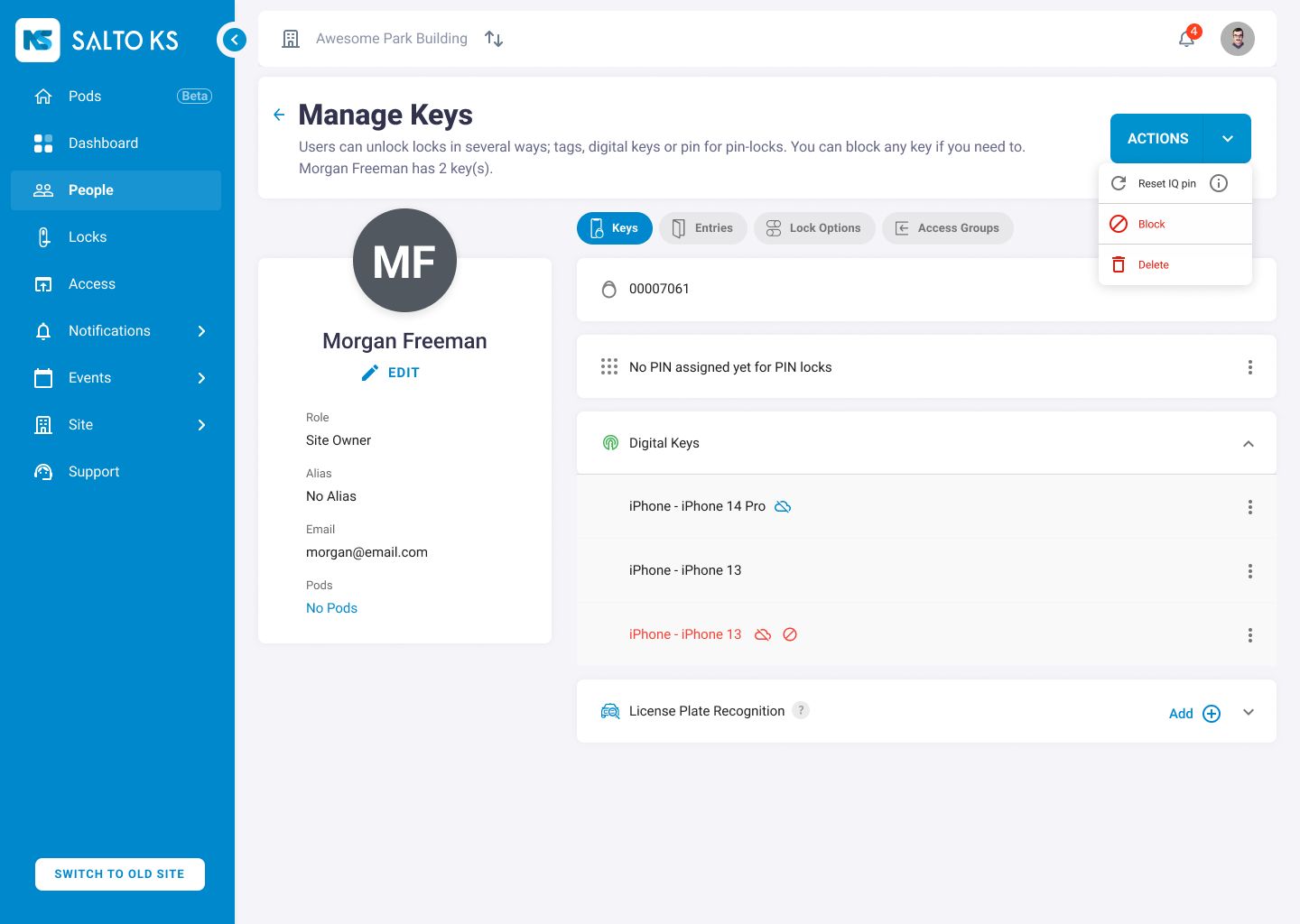Screen dimensions: 1300x924
Task: Select Block from the actions menu
Action: (x=1151, y=224)
